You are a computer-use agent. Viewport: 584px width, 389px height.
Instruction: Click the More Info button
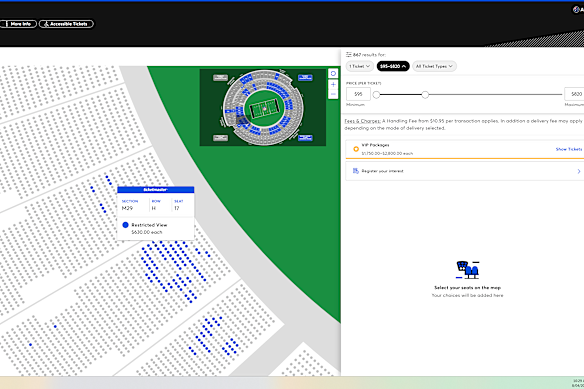[x=18, y=24]
